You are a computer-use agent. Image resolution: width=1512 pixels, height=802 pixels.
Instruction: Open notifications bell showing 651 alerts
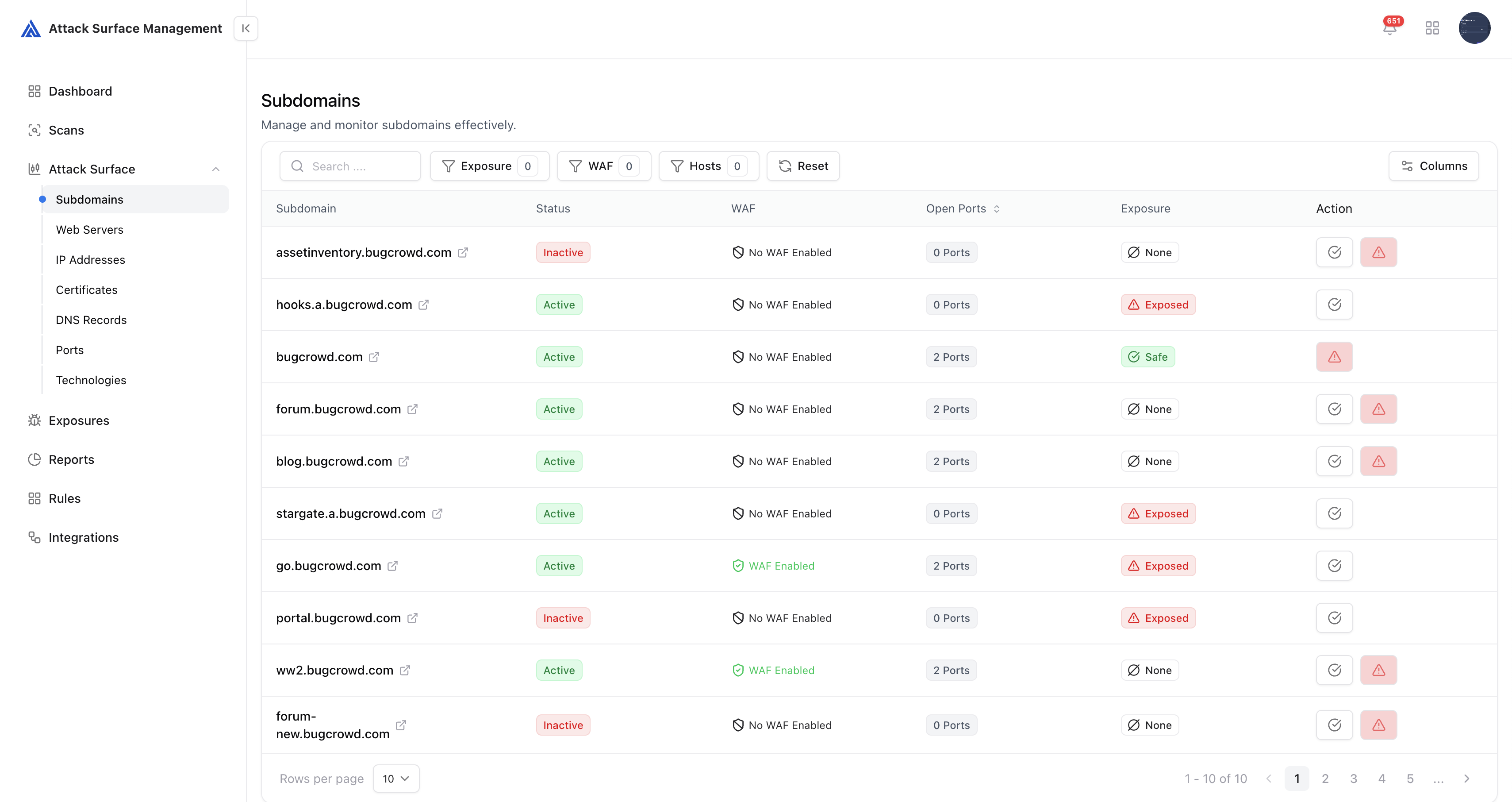tap(1390, 27)
